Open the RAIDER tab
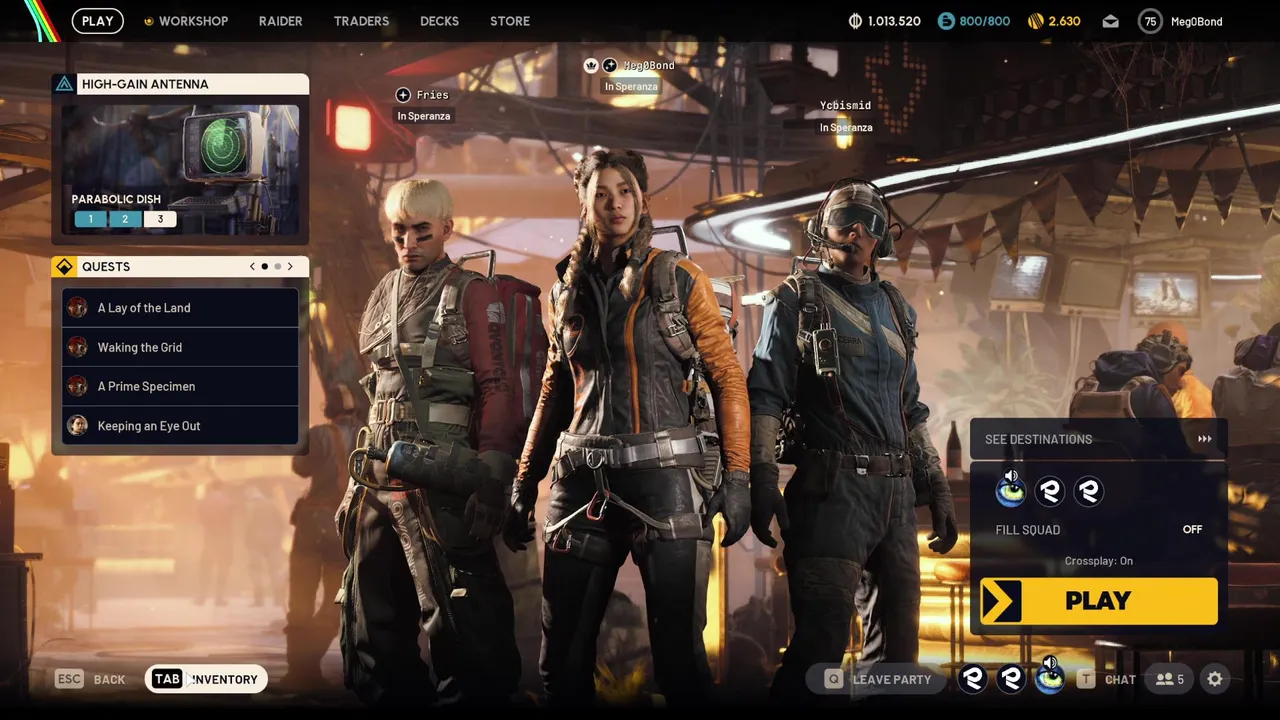 [280, 21]
